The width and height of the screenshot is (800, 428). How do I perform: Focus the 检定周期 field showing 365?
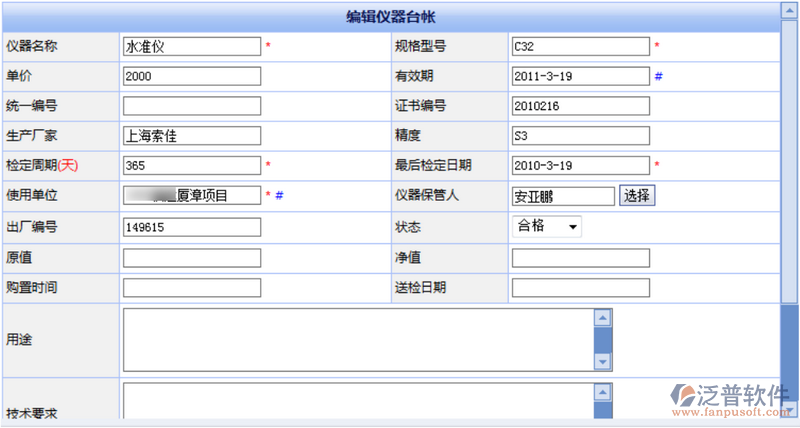tap(191, 165)
